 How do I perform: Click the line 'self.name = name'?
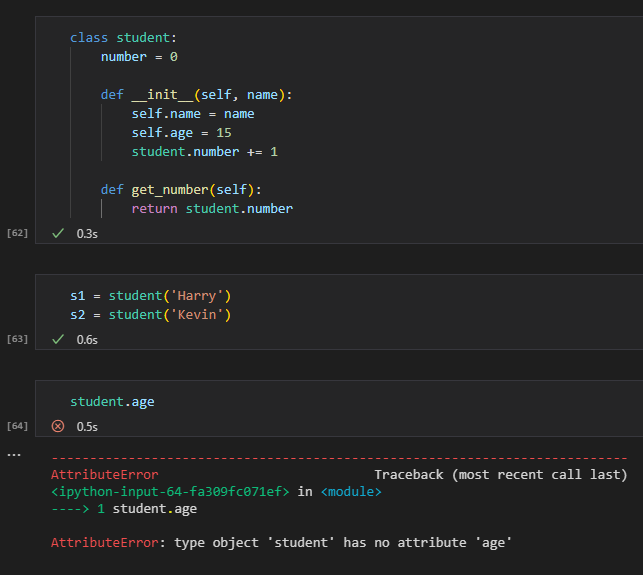click(193, 114)
